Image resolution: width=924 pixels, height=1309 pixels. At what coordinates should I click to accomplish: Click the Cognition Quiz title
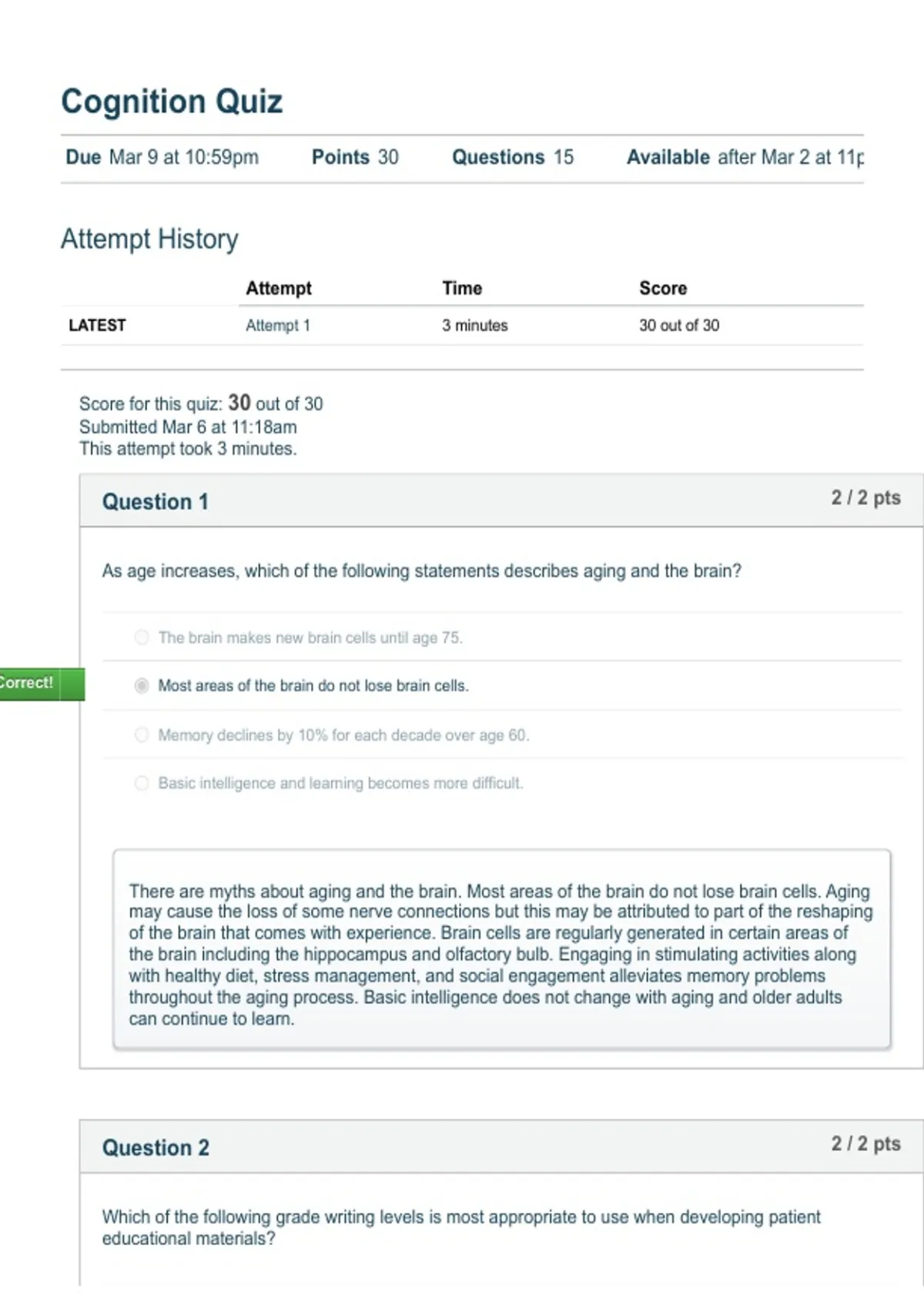[x=172, y=102]
